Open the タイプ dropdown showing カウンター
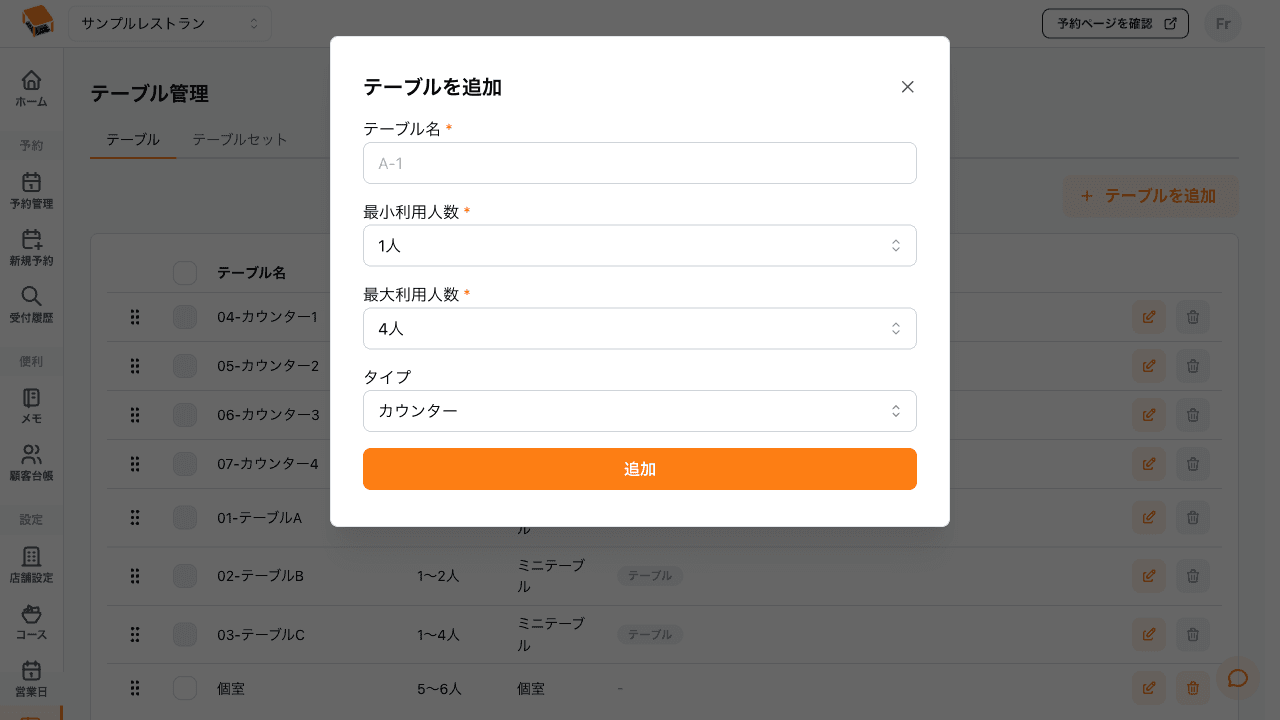Image resolution: width=1280 pixels, height=720 pixels. point(640,411)
